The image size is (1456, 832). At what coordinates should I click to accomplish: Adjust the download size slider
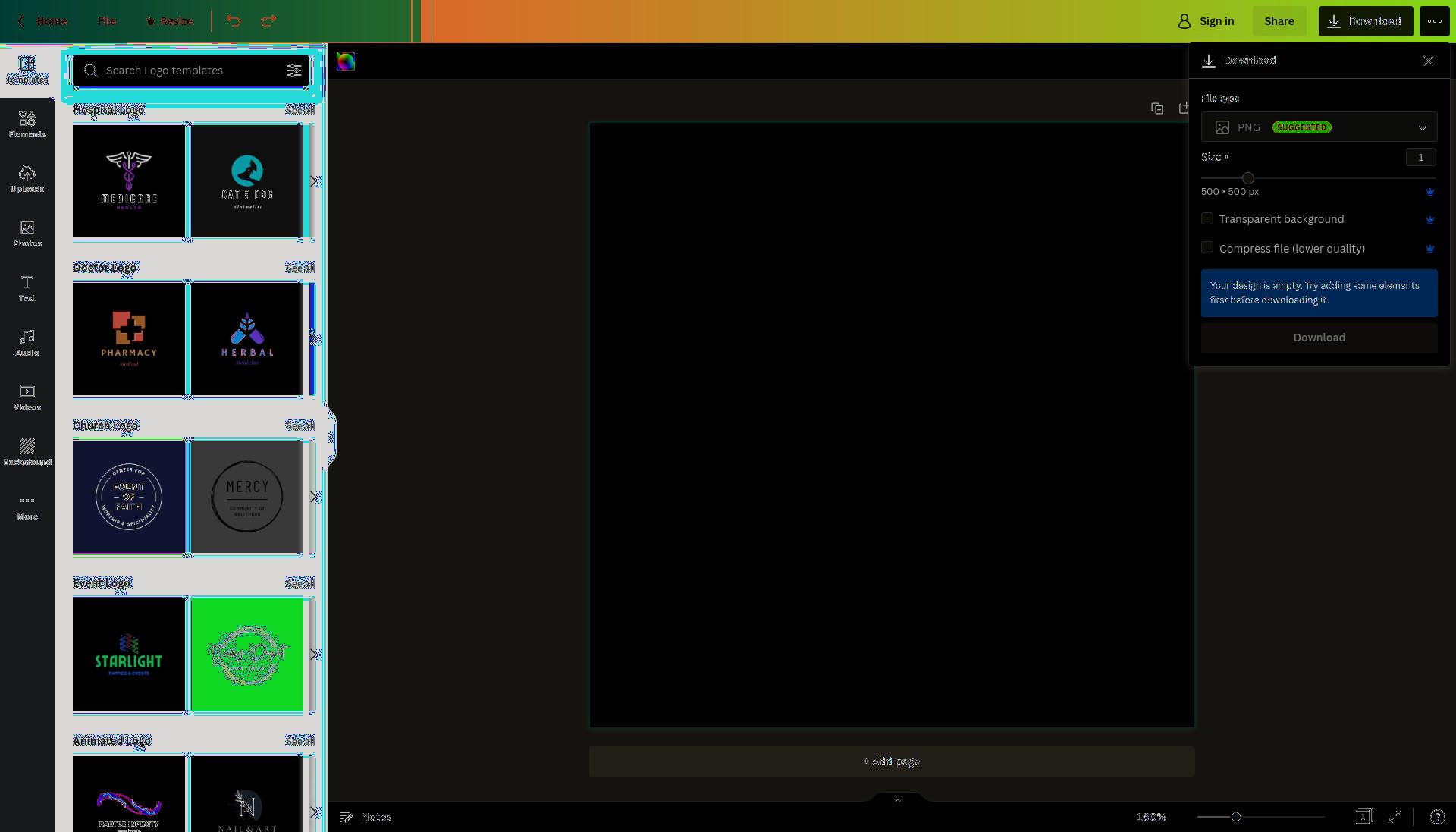pos(1248,178)
